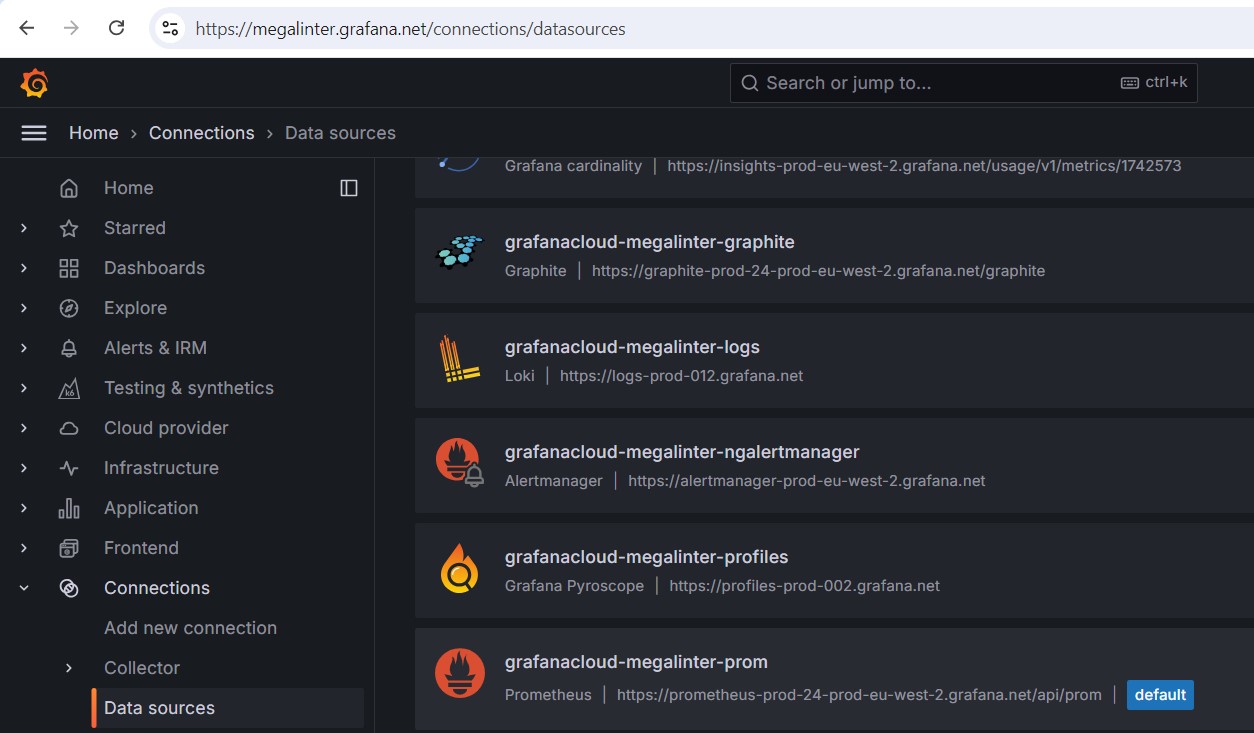Open grafanacloud-megalinter-logs data source
Viewport: 1254px width, 733px height.
[x=632, y=347]
